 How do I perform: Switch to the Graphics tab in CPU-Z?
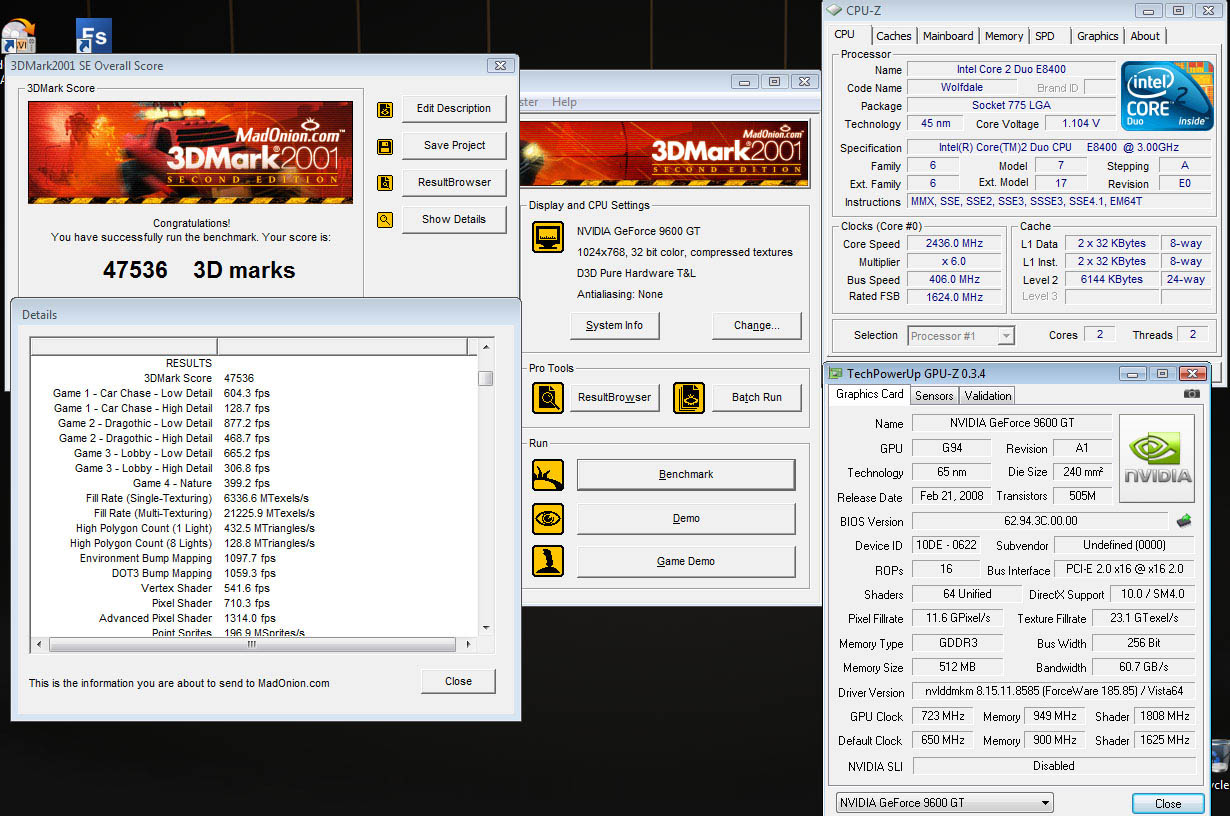click(x=1097, y=36)
